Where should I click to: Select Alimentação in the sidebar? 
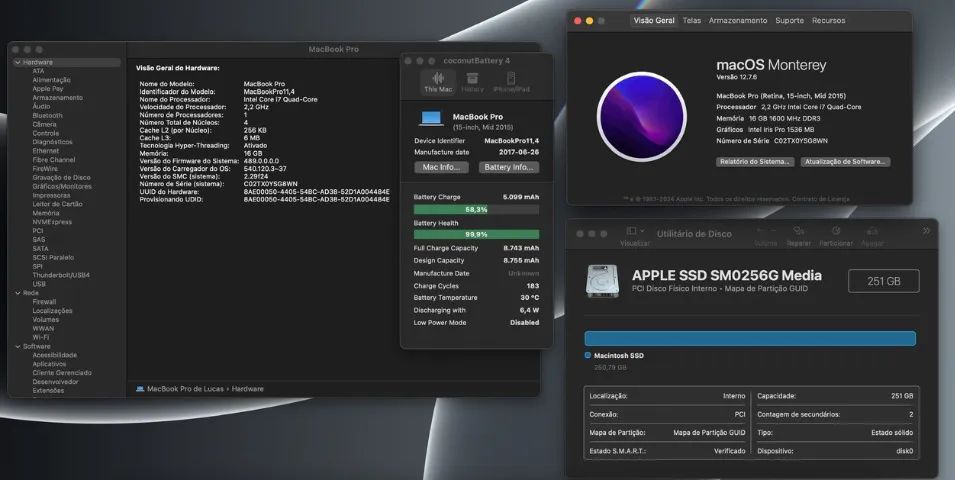pyautogui.click(x=51, y=80)
